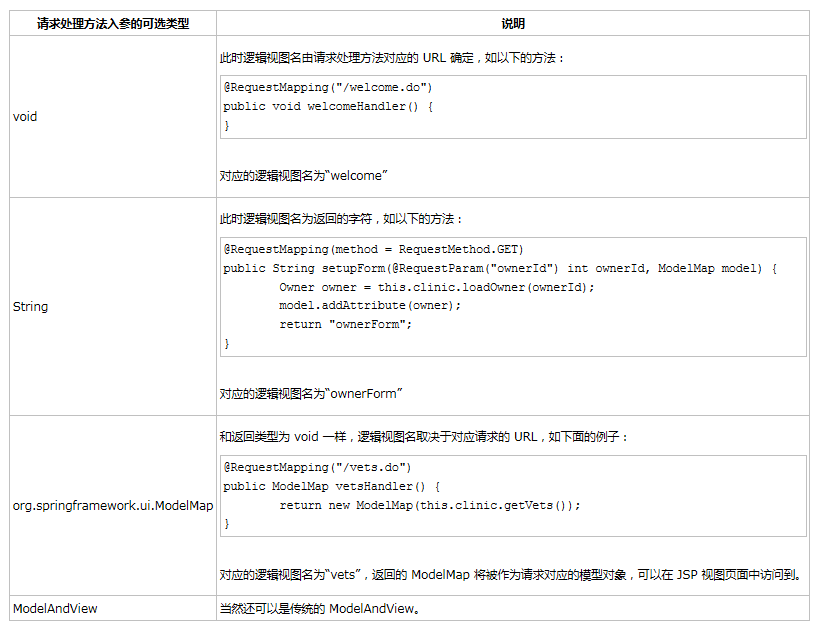Click the @RequestMapping("/vets.do") code line
The height and width of the screenshot is (630, 822).
[317, 467]
